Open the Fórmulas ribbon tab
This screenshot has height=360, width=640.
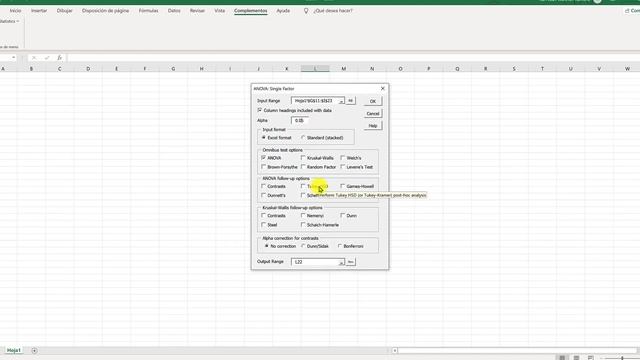click(x=149, y=11)
